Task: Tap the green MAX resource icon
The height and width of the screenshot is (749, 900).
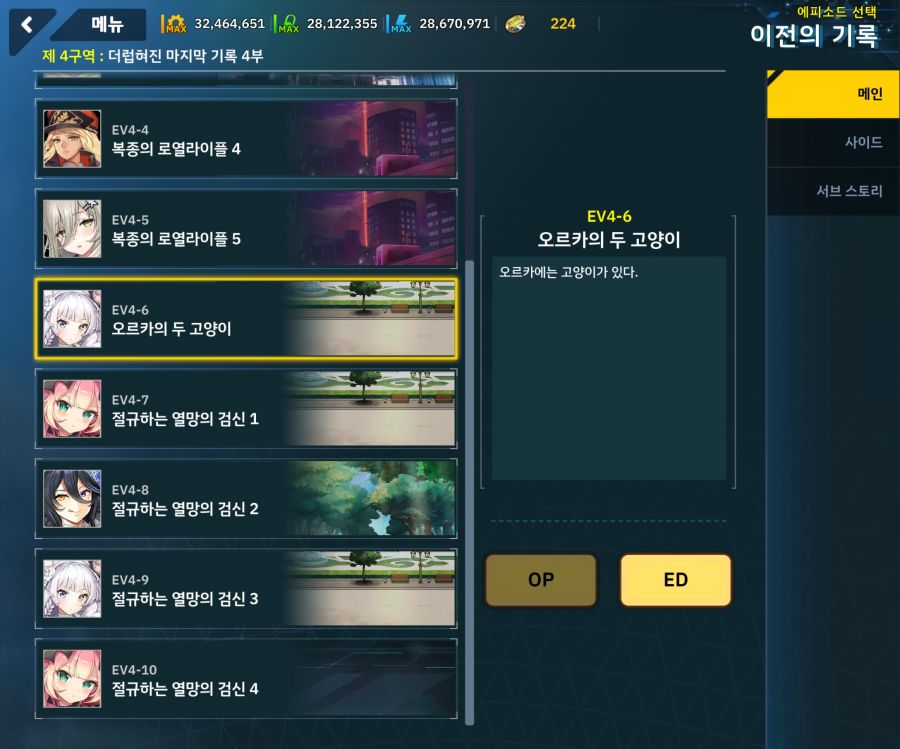Action: 288,24
